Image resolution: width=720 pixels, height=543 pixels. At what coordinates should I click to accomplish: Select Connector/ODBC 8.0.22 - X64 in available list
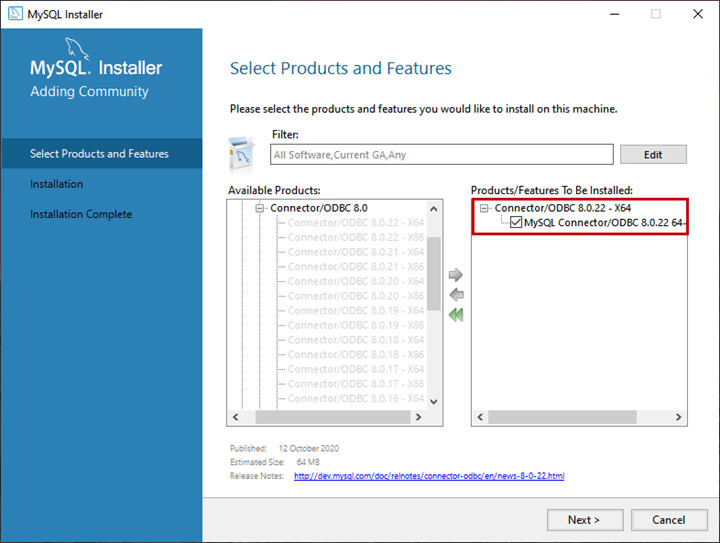pyautogui.click(x=356, y=223)
